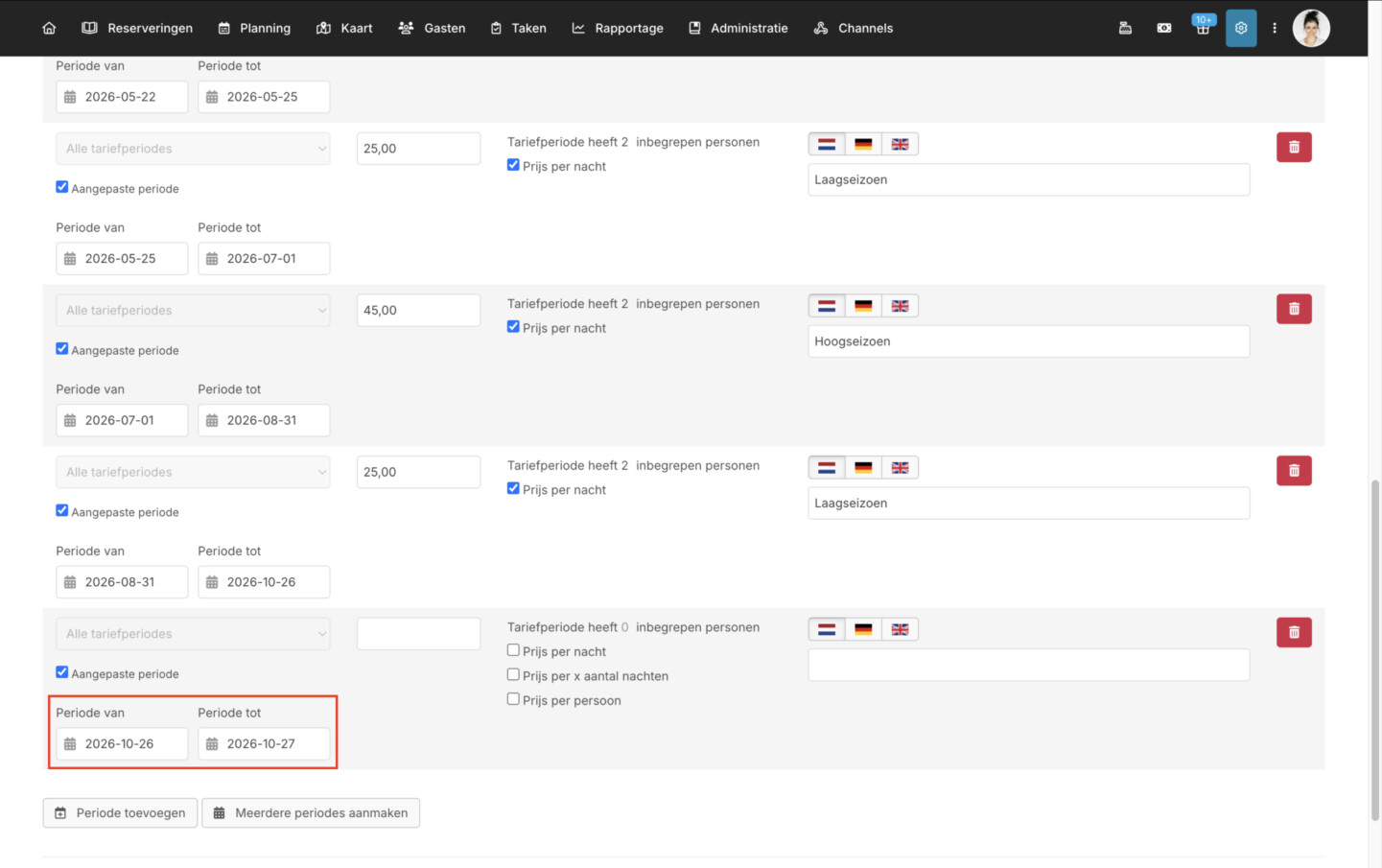Edit the Periode tot 2026-10-26 date field

tap(264, 582)
